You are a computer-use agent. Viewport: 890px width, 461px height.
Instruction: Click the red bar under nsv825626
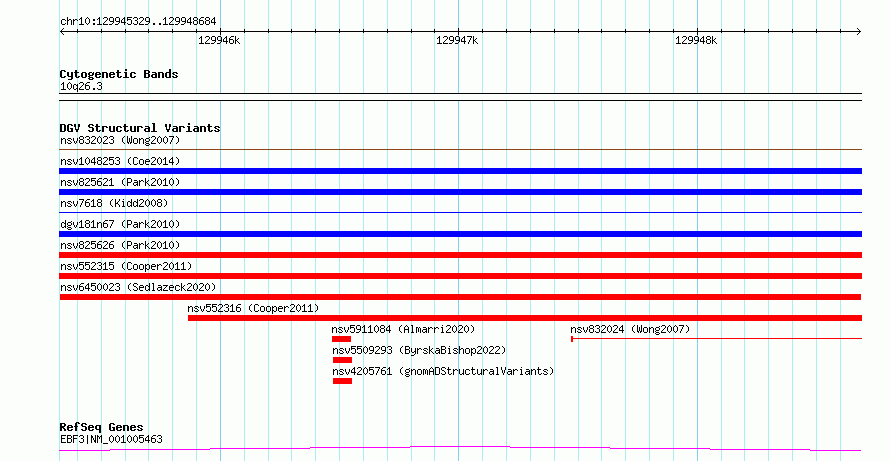(x=460, y=255)
